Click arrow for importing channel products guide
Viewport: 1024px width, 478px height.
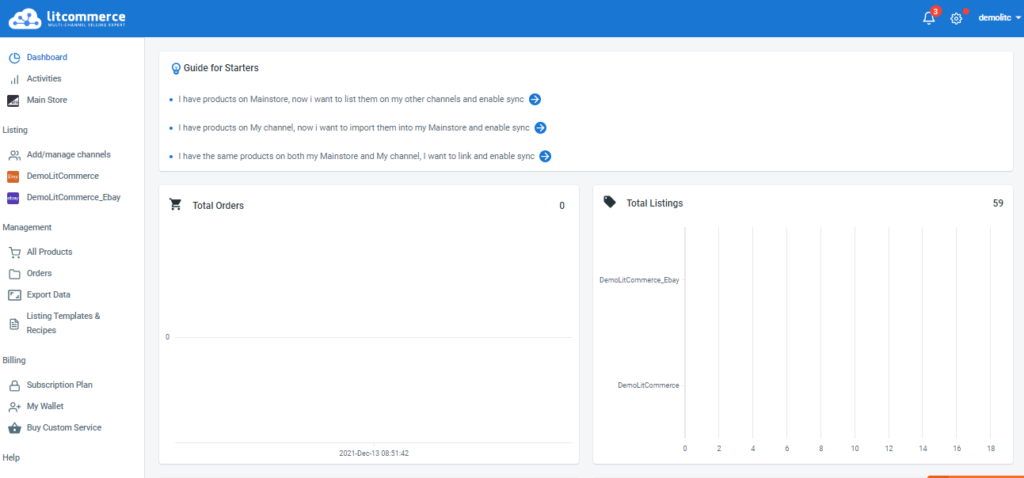coord(540,128)
